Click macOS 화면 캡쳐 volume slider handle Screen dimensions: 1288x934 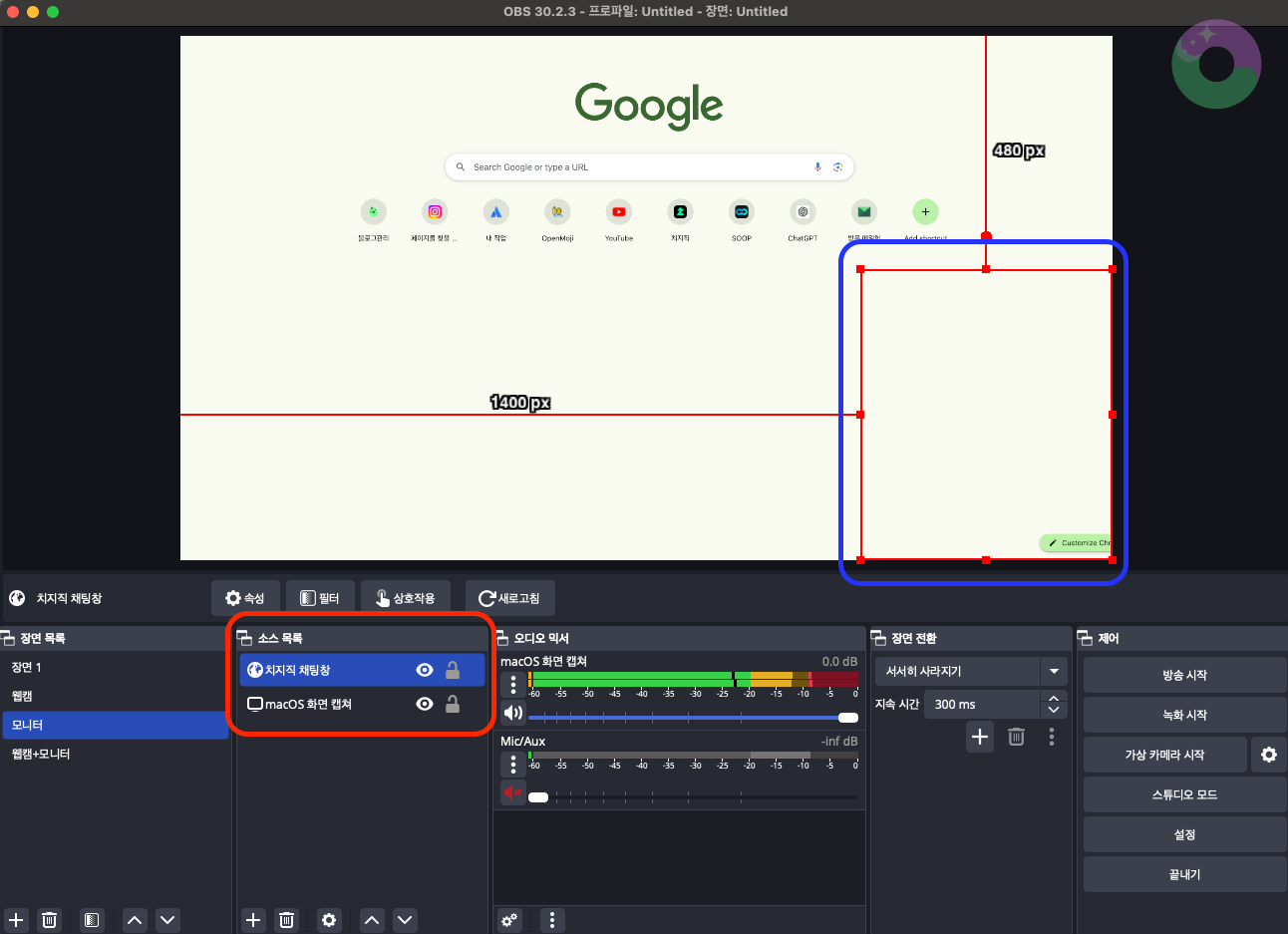(x=848, y=718)
